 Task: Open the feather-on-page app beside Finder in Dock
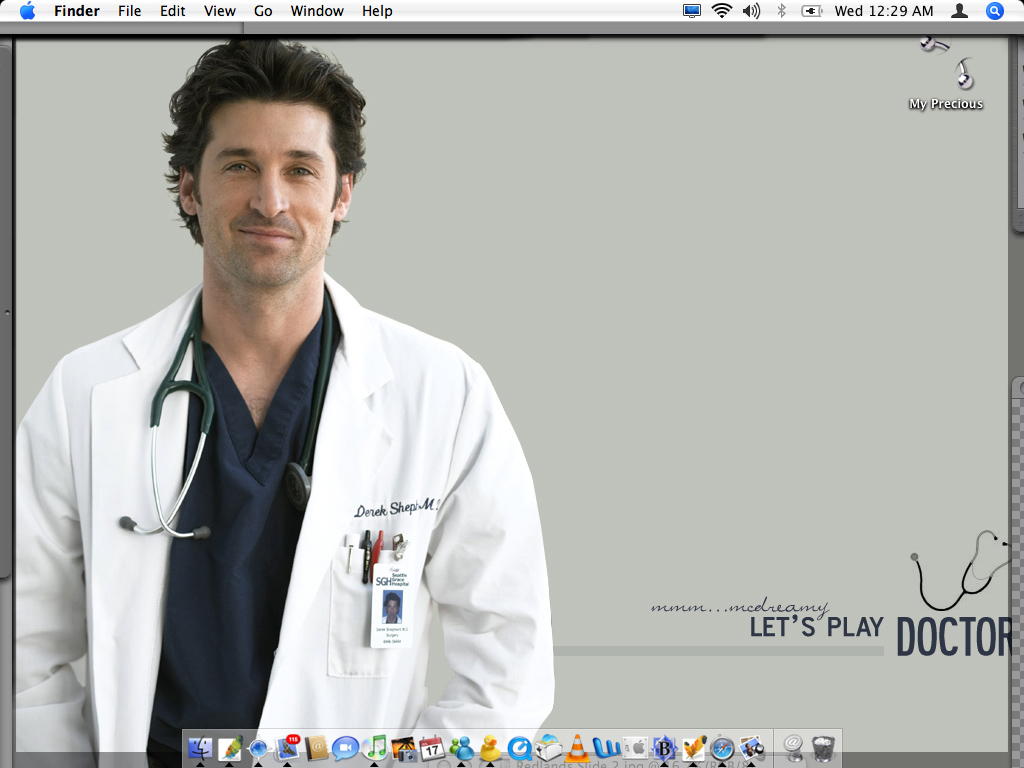pyautogui.click(x=229, y=748)
